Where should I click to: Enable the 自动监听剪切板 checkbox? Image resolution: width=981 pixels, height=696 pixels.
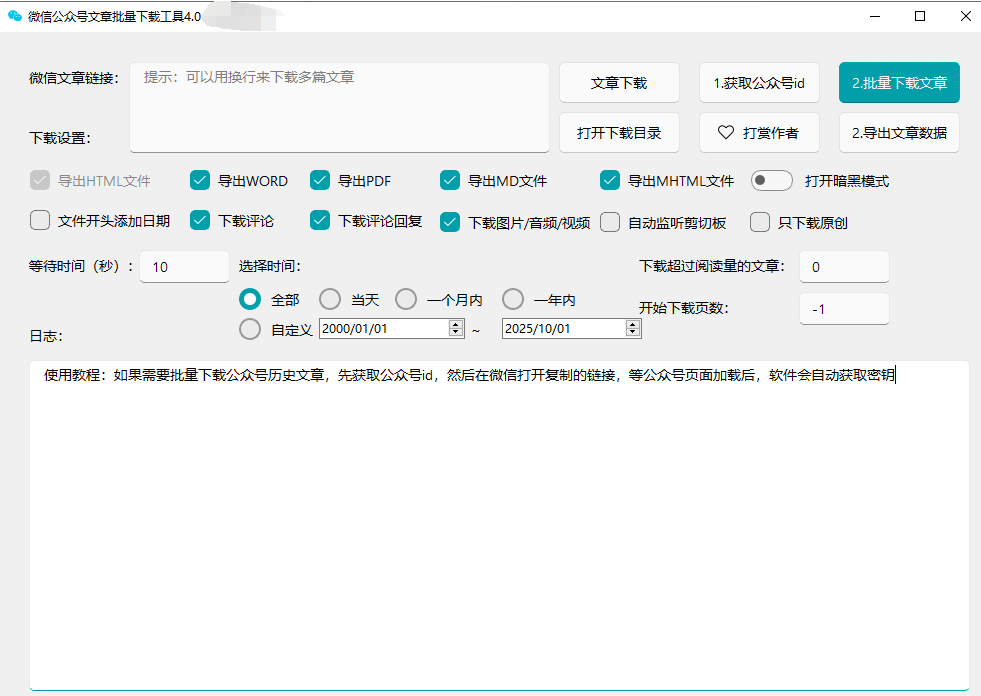click(x=610, y=222)
